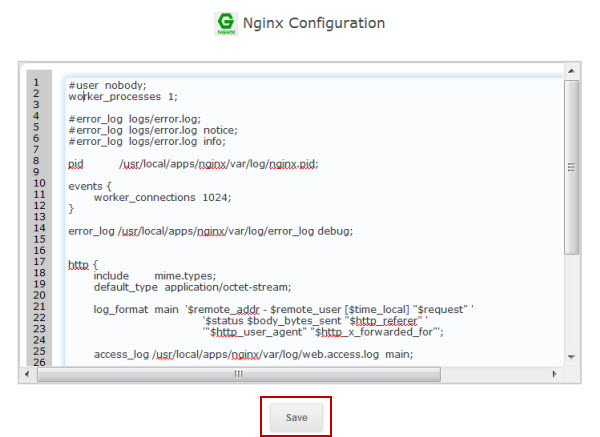The image size is (600, 437).
Task: Click the line '#error_log logs/error.log notice;'
Action: [x=153, y=130]
